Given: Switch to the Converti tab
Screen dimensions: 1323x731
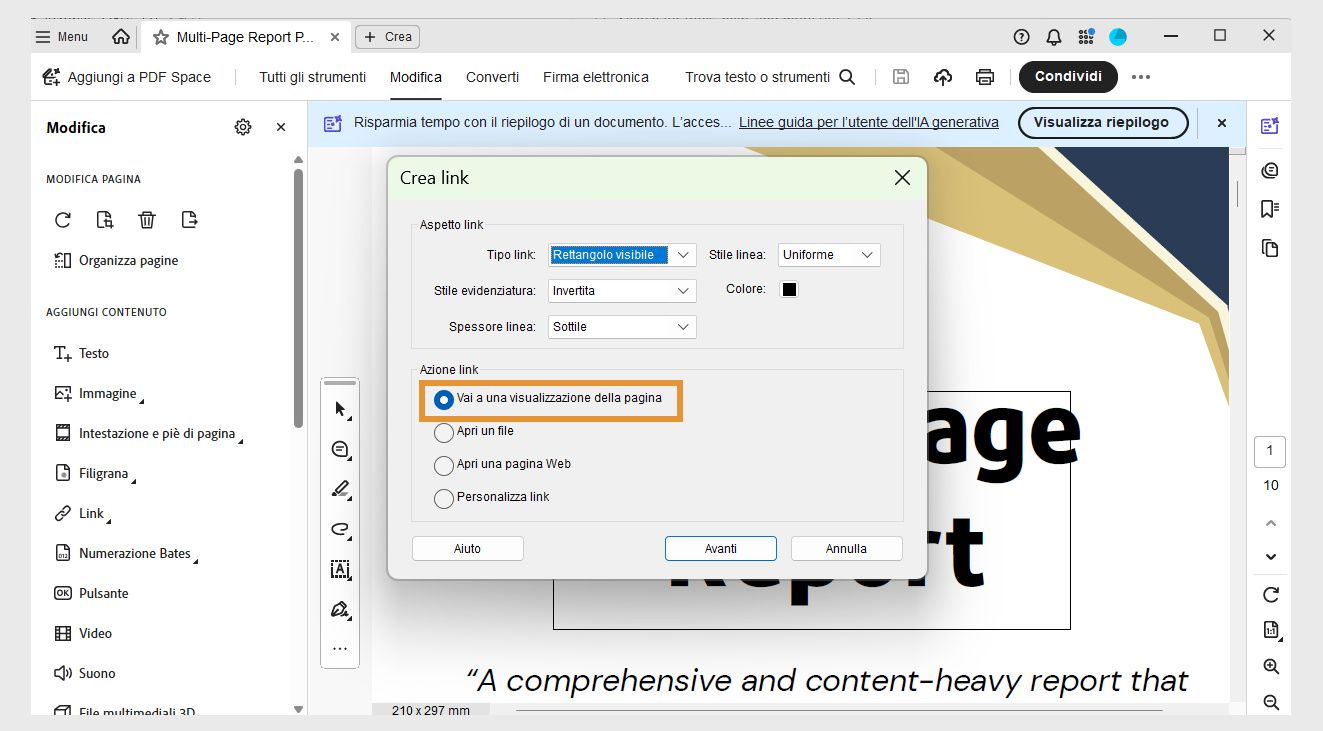Looking at the screenshot, I should (x=492, y=76).
